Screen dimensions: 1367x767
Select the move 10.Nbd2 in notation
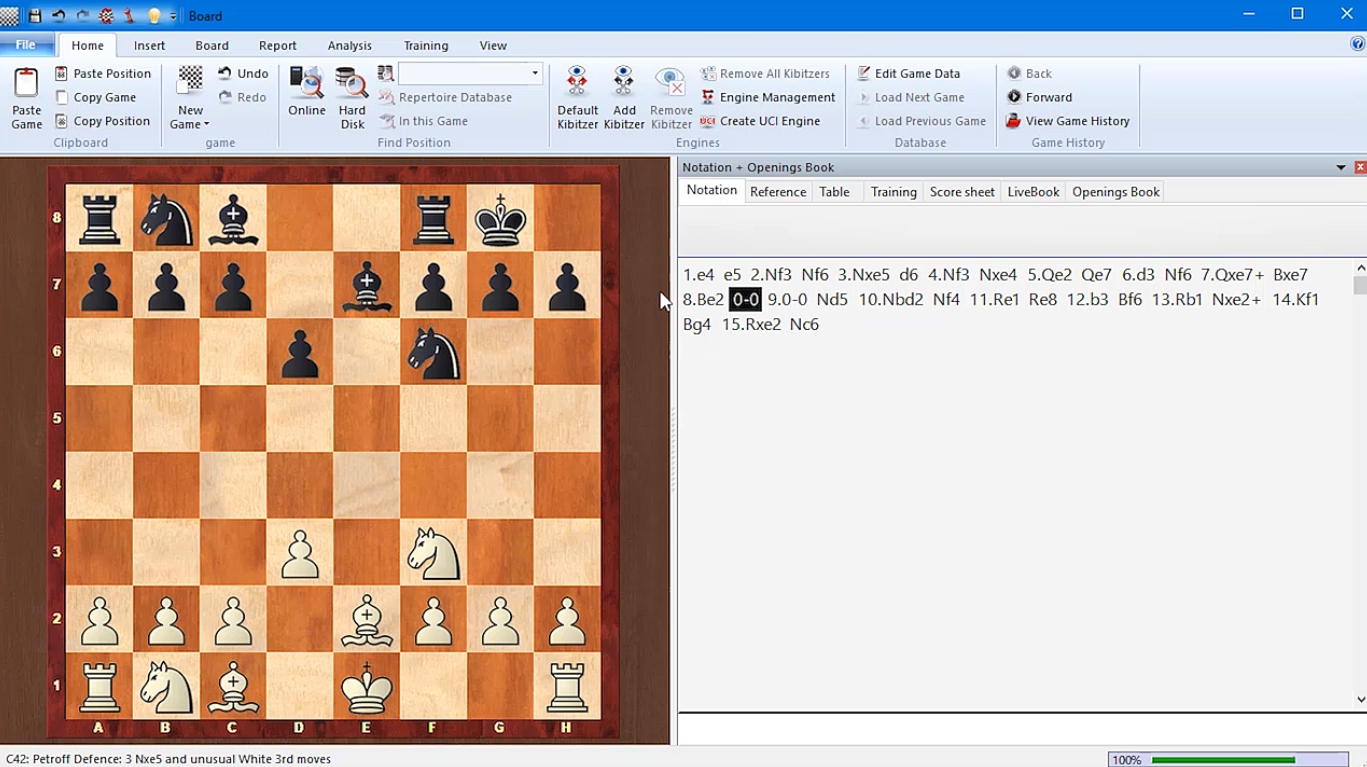pos(890,299)
